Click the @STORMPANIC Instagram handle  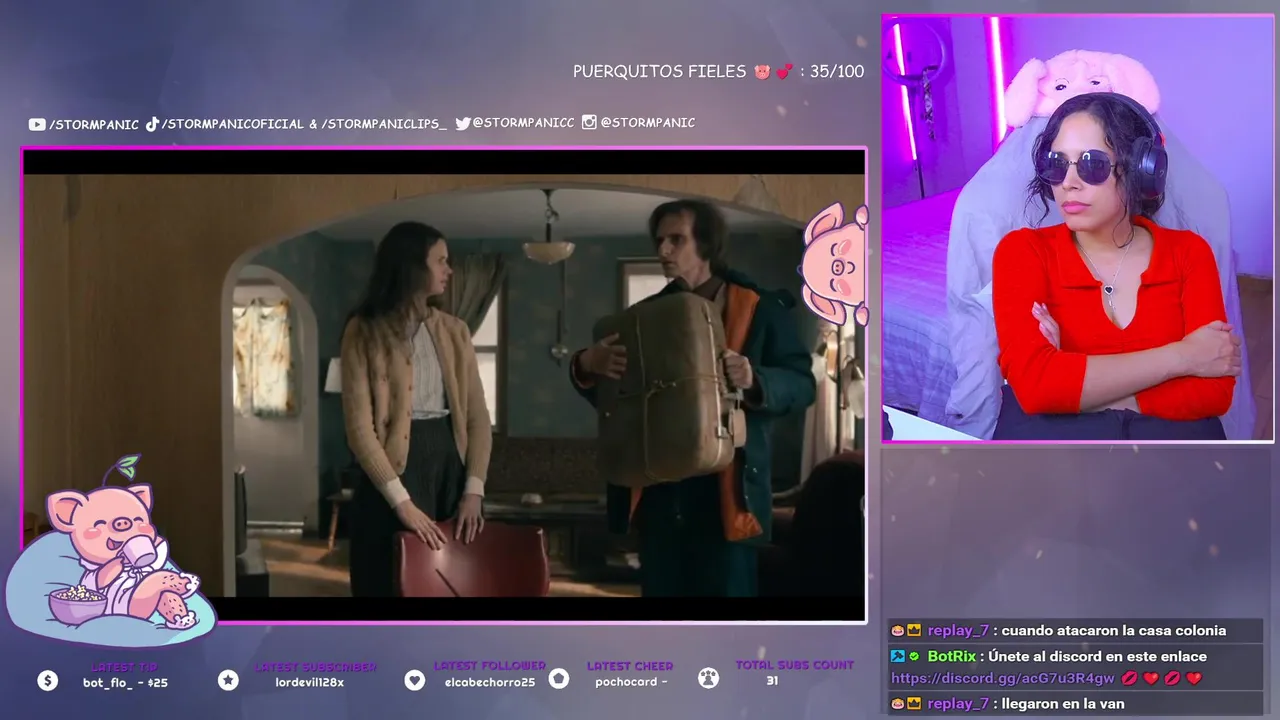[x=647, y=122]
